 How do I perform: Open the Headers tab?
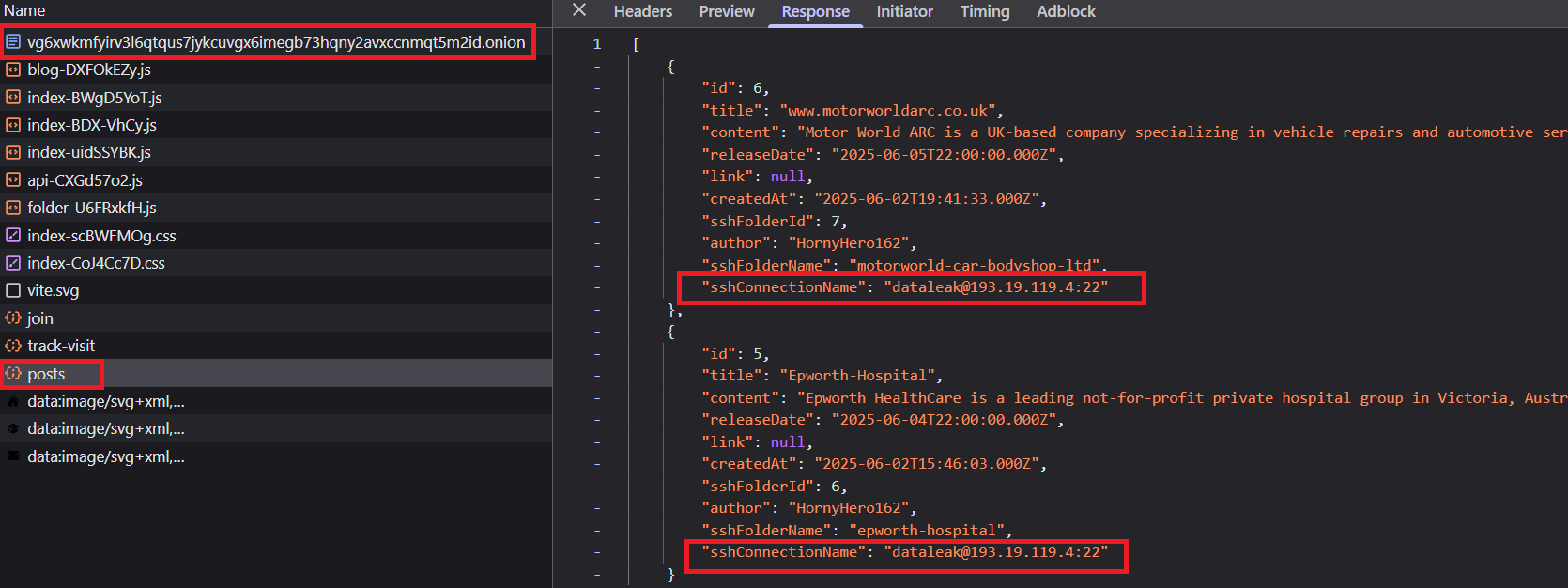(x=643, y=11)
